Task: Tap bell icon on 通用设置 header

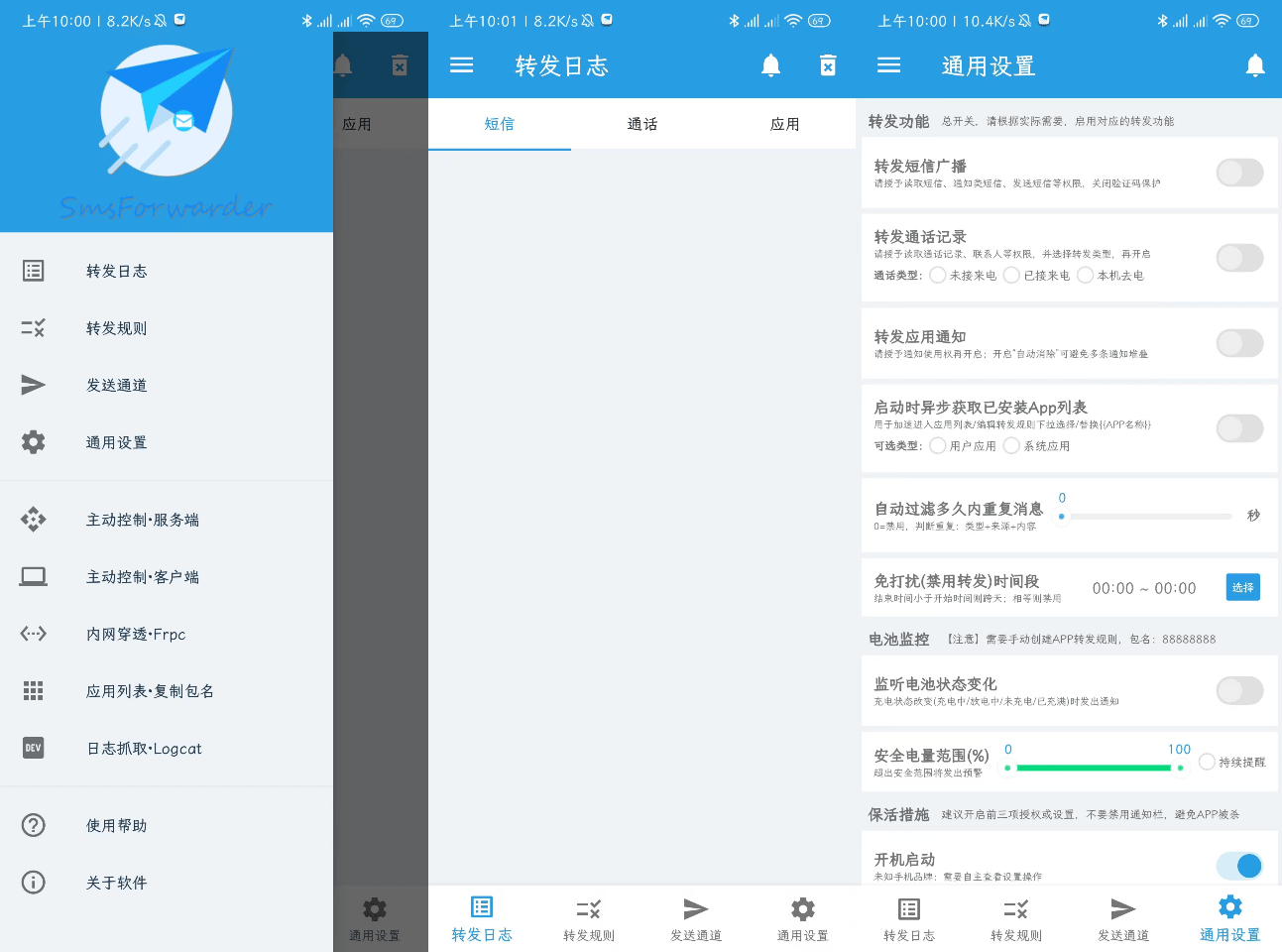Action: (x=1255, y=65)
